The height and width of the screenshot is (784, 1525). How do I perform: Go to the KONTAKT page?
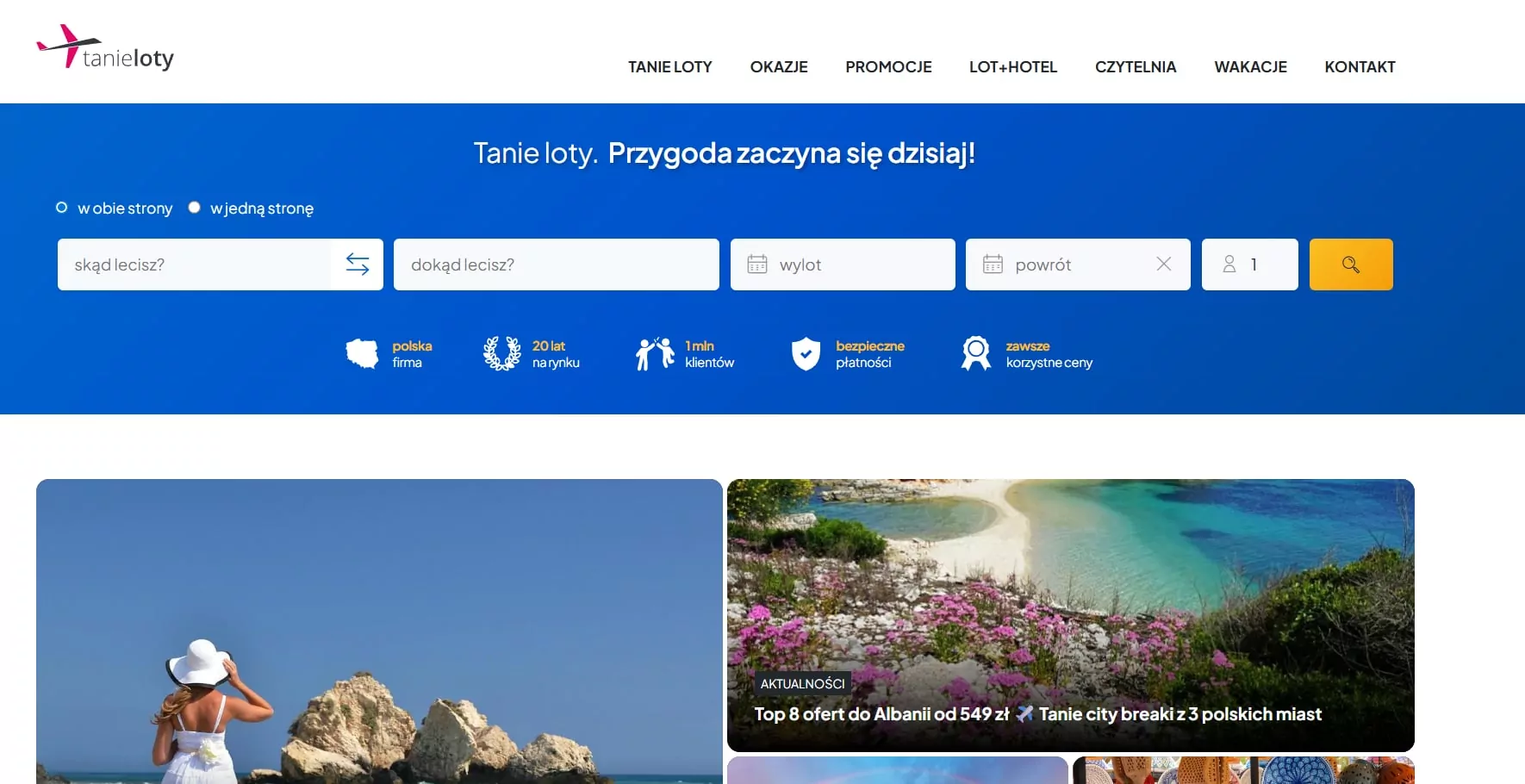pyautogui.click(x=1360, y=67)
